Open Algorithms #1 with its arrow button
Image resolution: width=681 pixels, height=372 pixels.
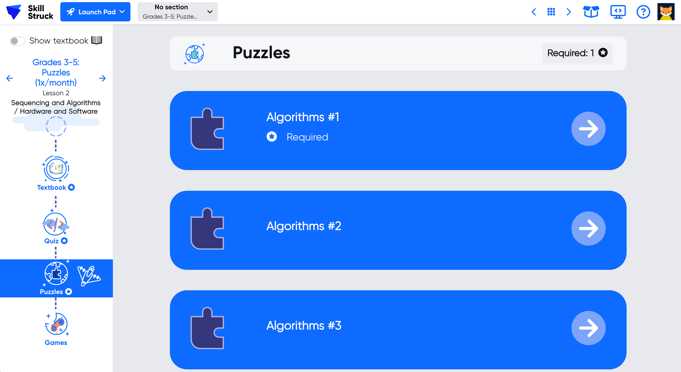coord(588,129)
